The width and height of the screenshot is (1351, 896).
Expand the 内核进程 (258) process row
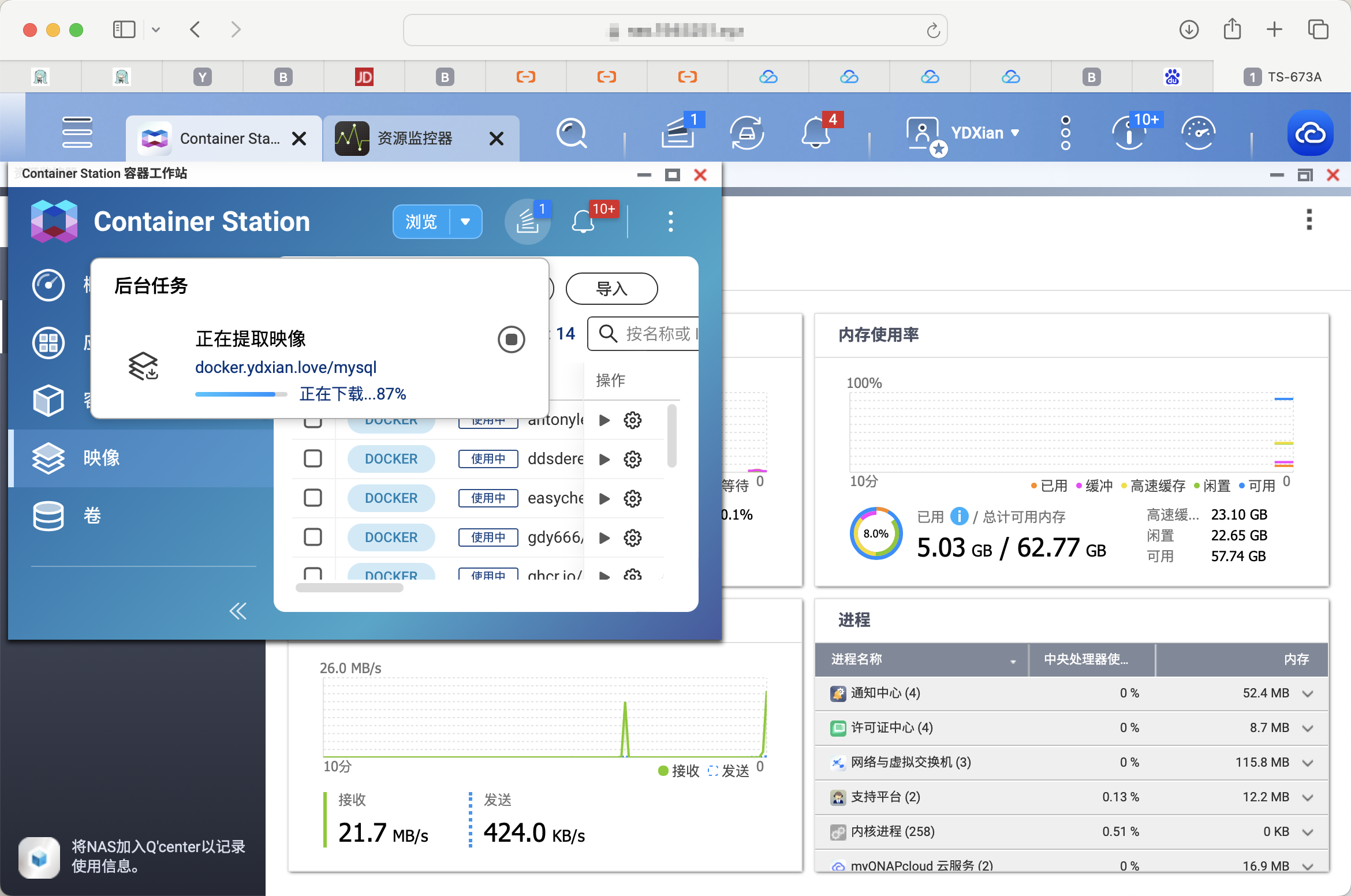pyautogui.click(x=1308, y=832)
